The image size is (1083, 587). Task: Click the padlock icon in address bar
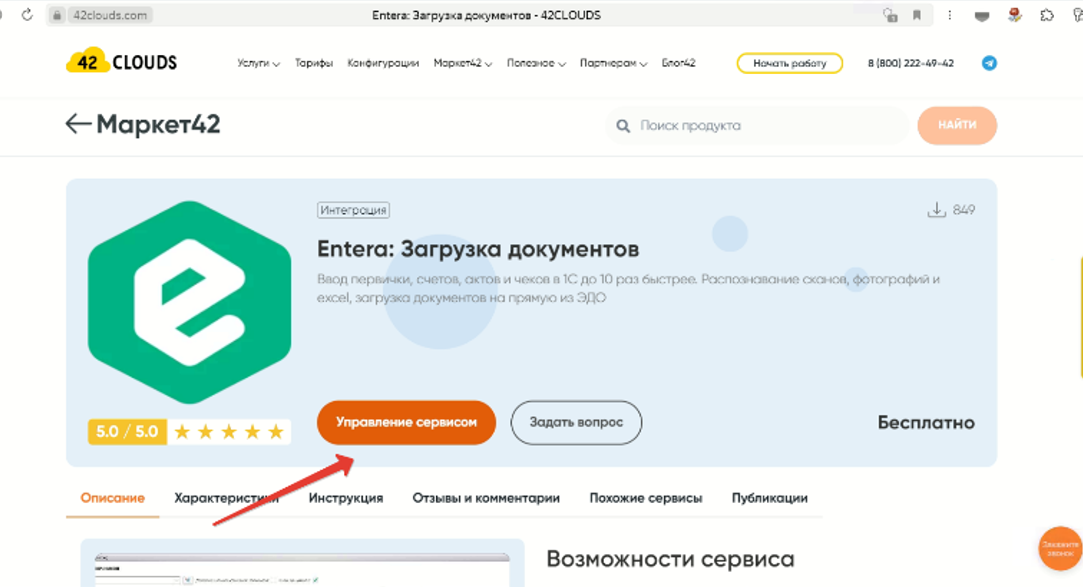tap(57, 15)
